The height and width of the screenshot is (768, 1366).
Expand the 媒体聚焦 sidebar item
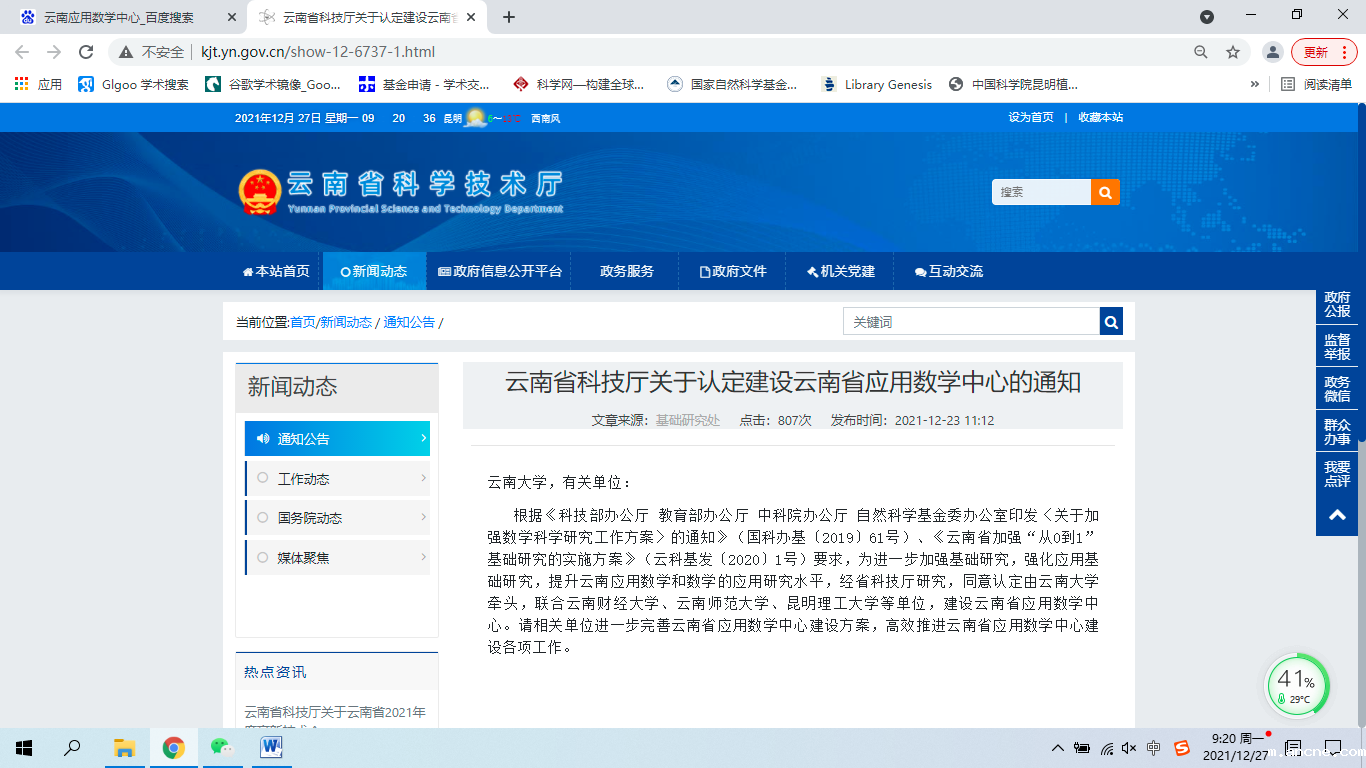coord(338,558)
